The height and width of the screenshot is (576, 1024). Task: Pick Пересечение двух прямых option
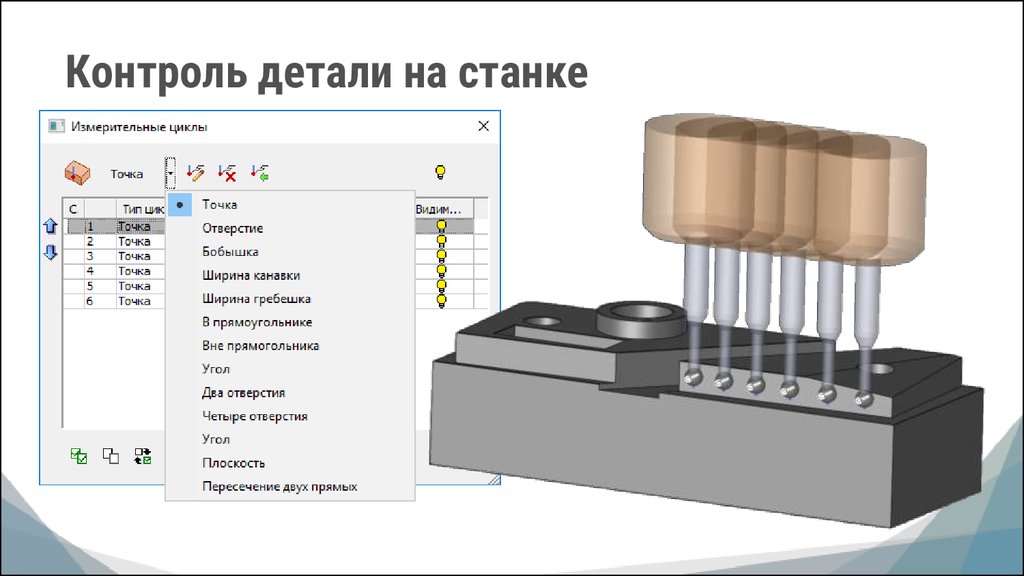coord(279,487)
